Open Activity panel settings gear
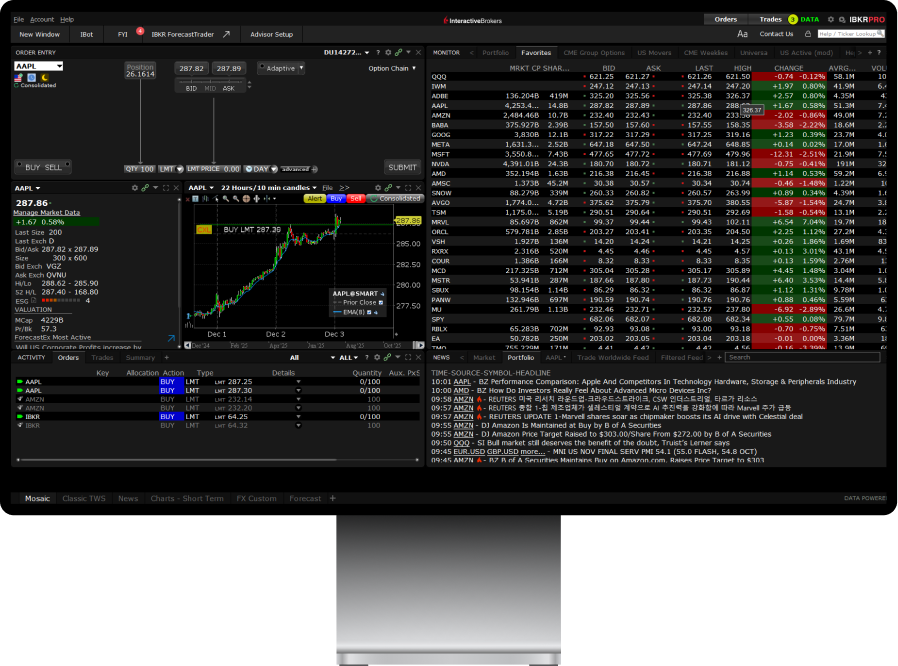Viewport: 898px width, 666px height. click(377, 357)
